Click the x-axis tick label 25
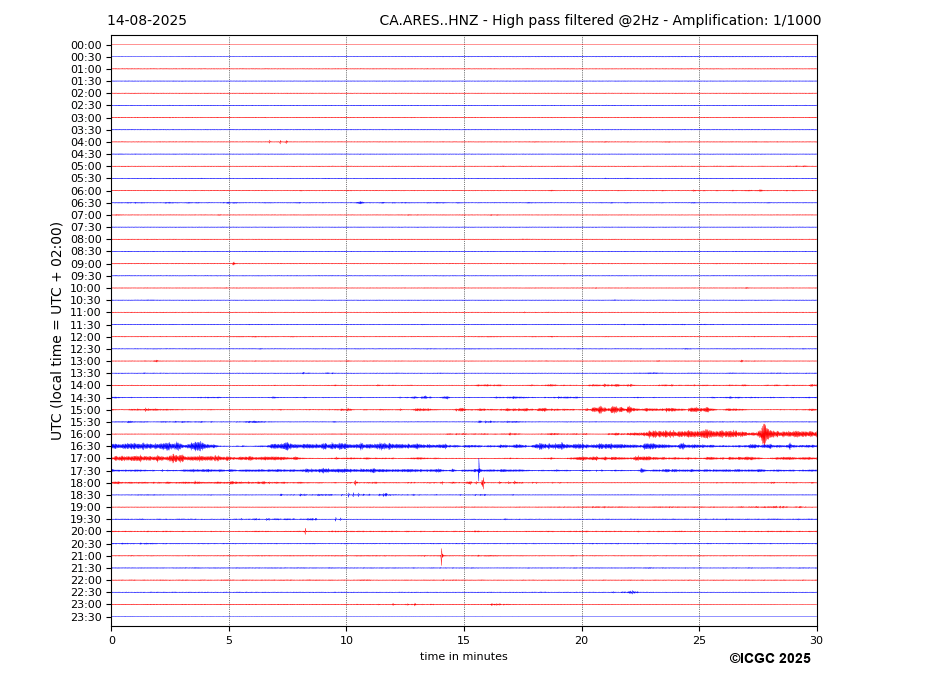This screenshot has height=696, width=927. click(x=699, y=640)
